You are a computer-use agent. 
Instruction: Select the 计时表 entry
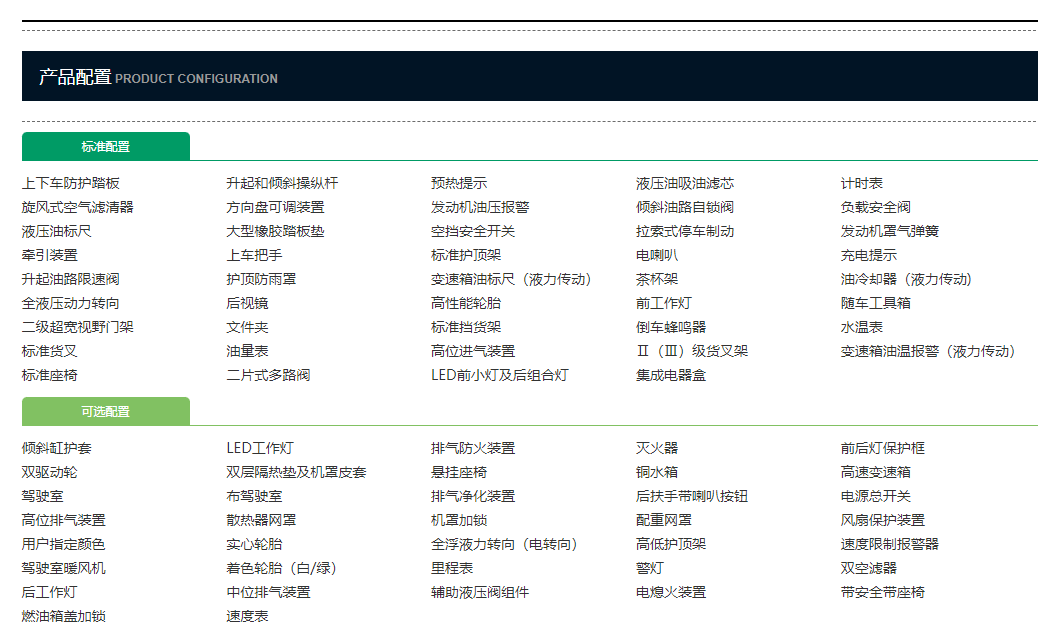tap(862, 183)
